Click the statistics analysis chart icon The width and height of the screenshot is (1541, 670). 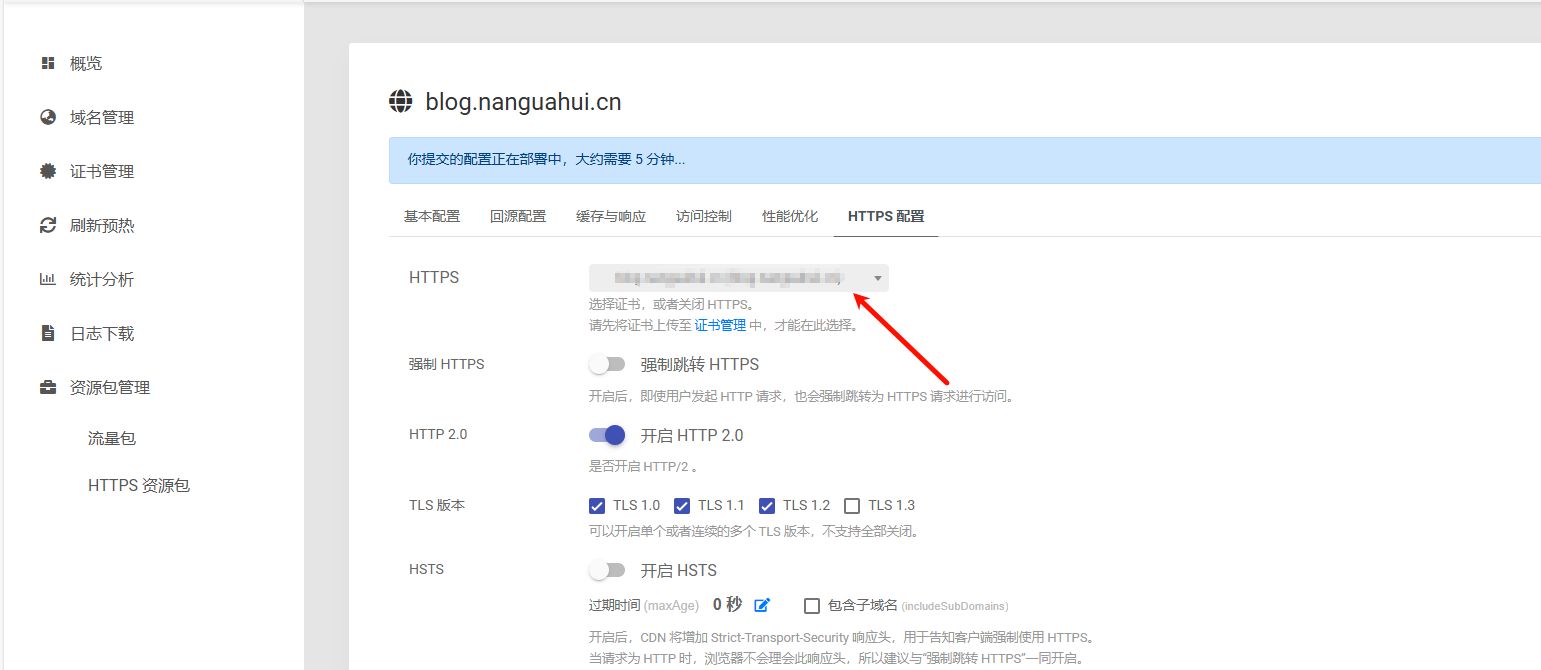[47, 280]
